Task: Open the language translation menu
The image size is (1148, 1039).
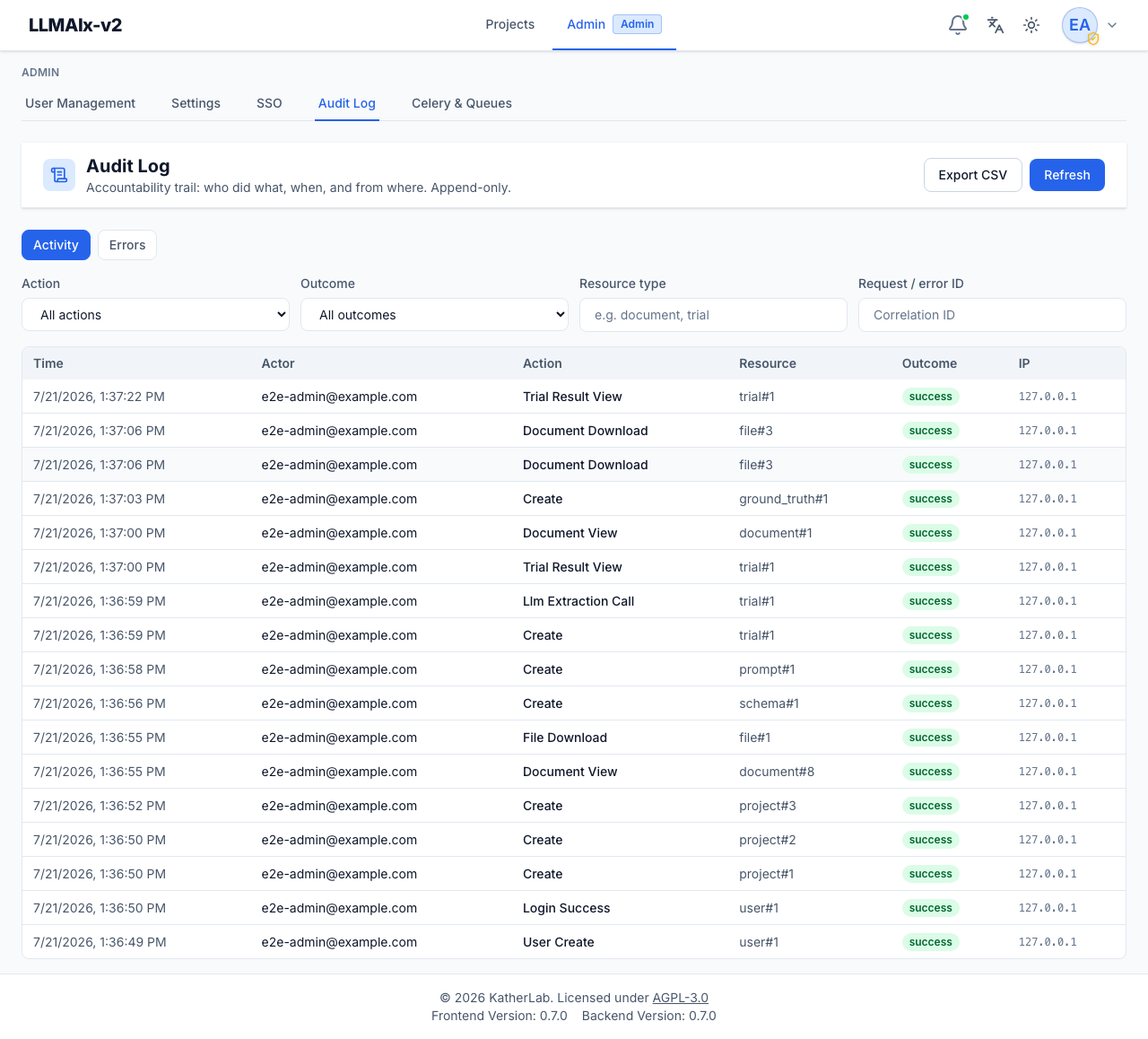Action: 995,25
